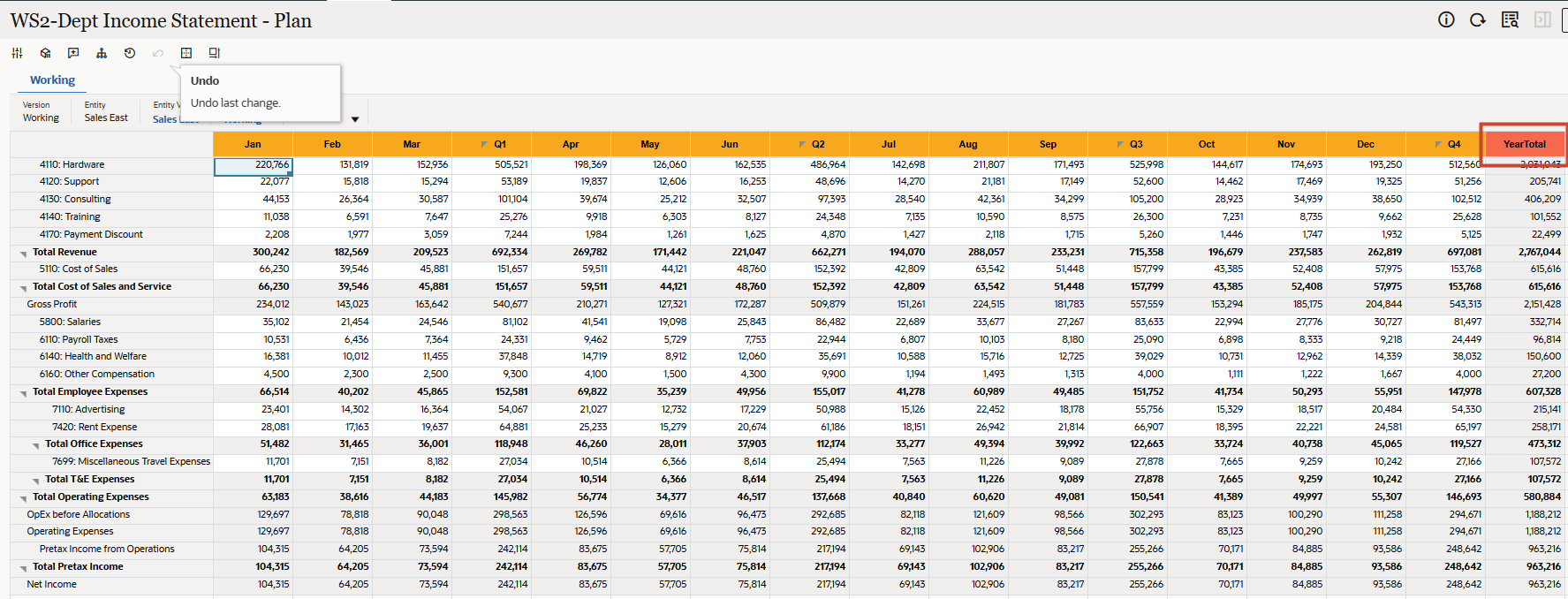1568x599 pixels.
Task: Select the Jan Hardware cell 220,766
Action: pos(253,165)
